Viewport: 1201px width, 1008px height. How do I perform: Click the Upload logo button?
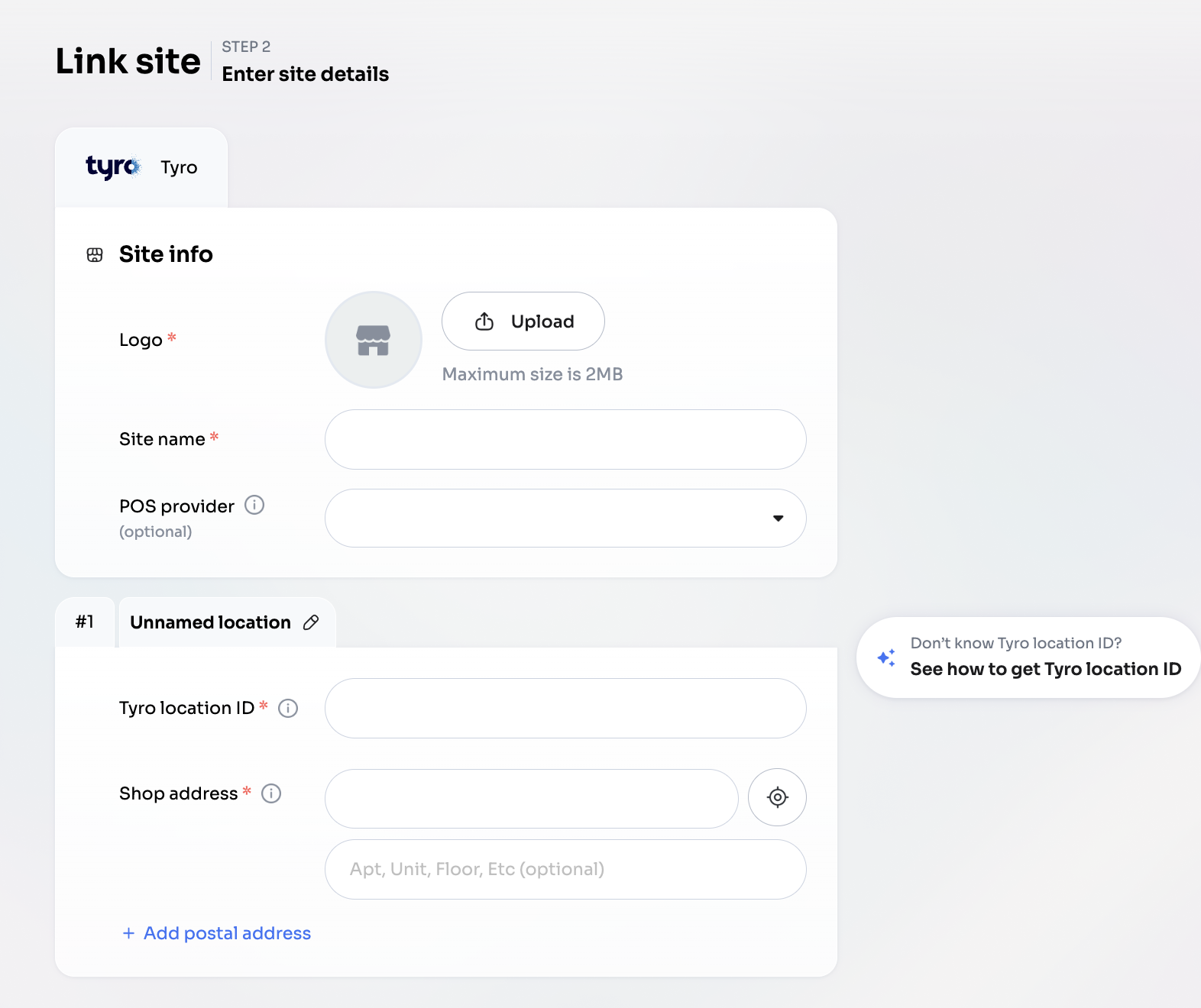tap(523, 321)
